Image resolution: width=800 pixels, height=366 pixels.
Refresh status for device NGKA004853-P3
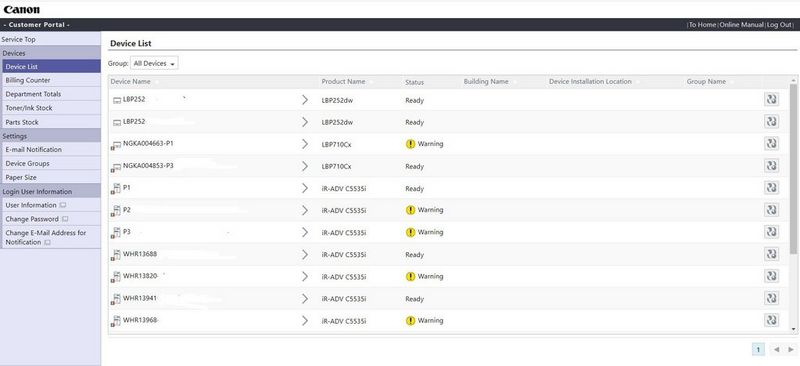tap(771, 165)
